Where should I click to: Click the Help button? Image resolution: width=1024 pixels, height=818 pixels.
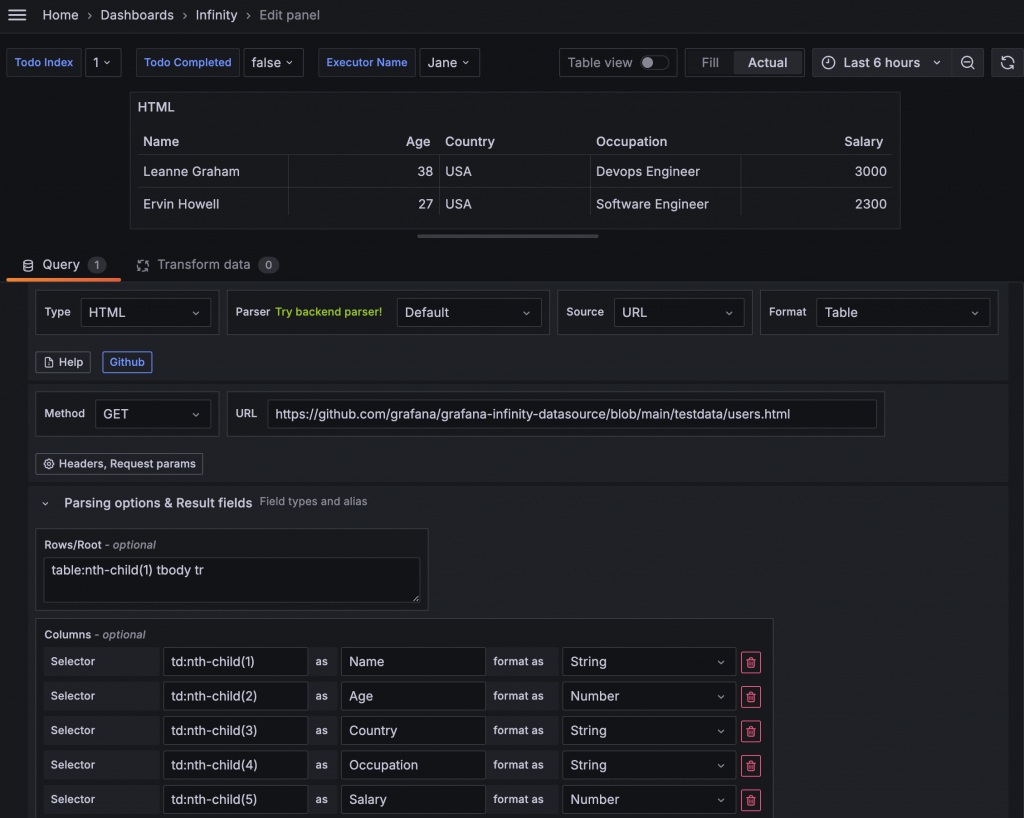point(63,362)
